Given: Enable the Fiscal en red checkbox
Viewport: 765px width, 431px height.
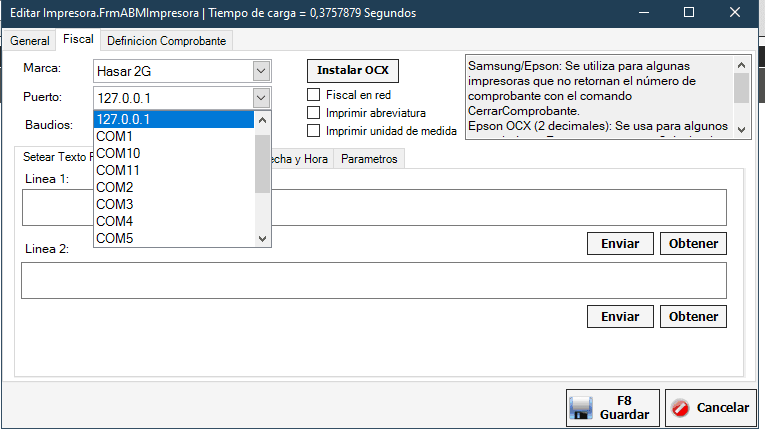Looking at the screenshot, I should click(314, 94).
